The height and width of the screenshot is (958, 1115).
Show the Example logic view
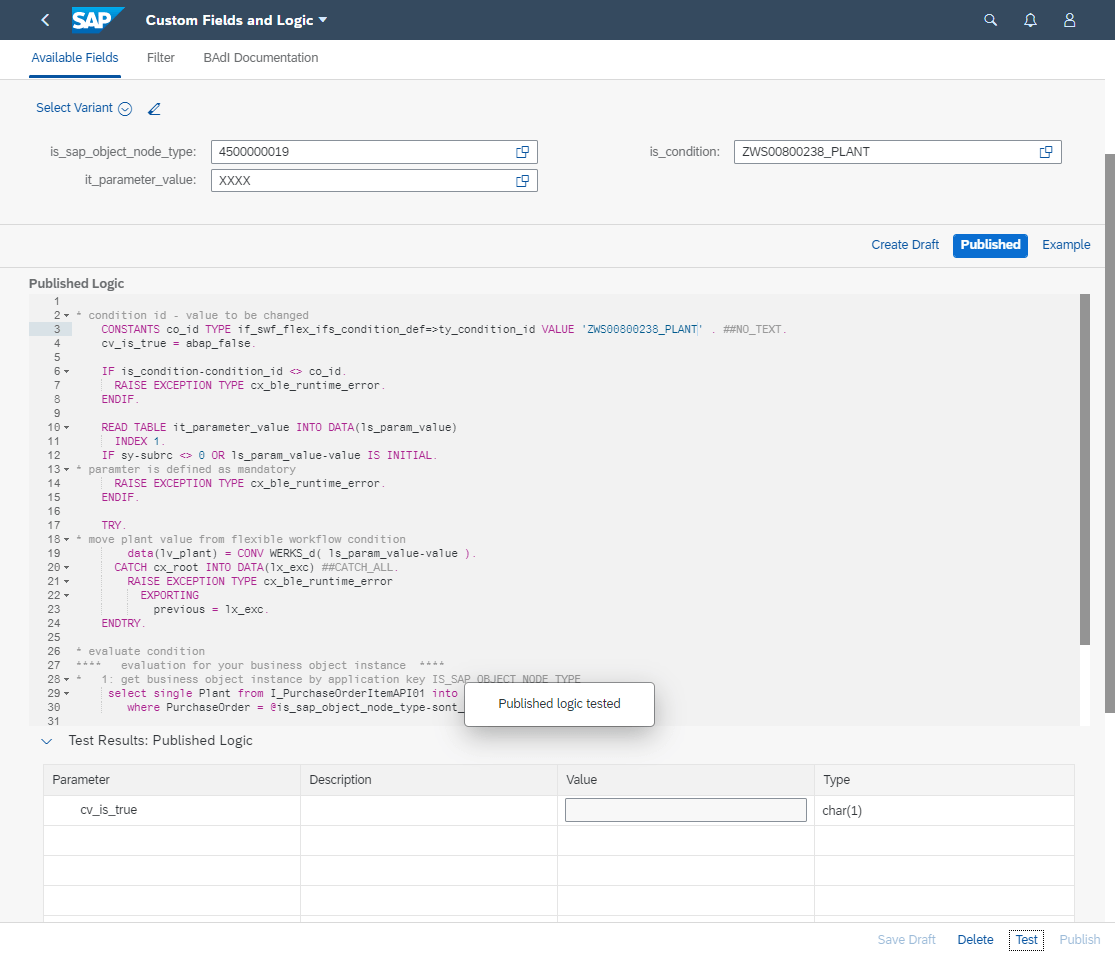tap(1065, 245)
